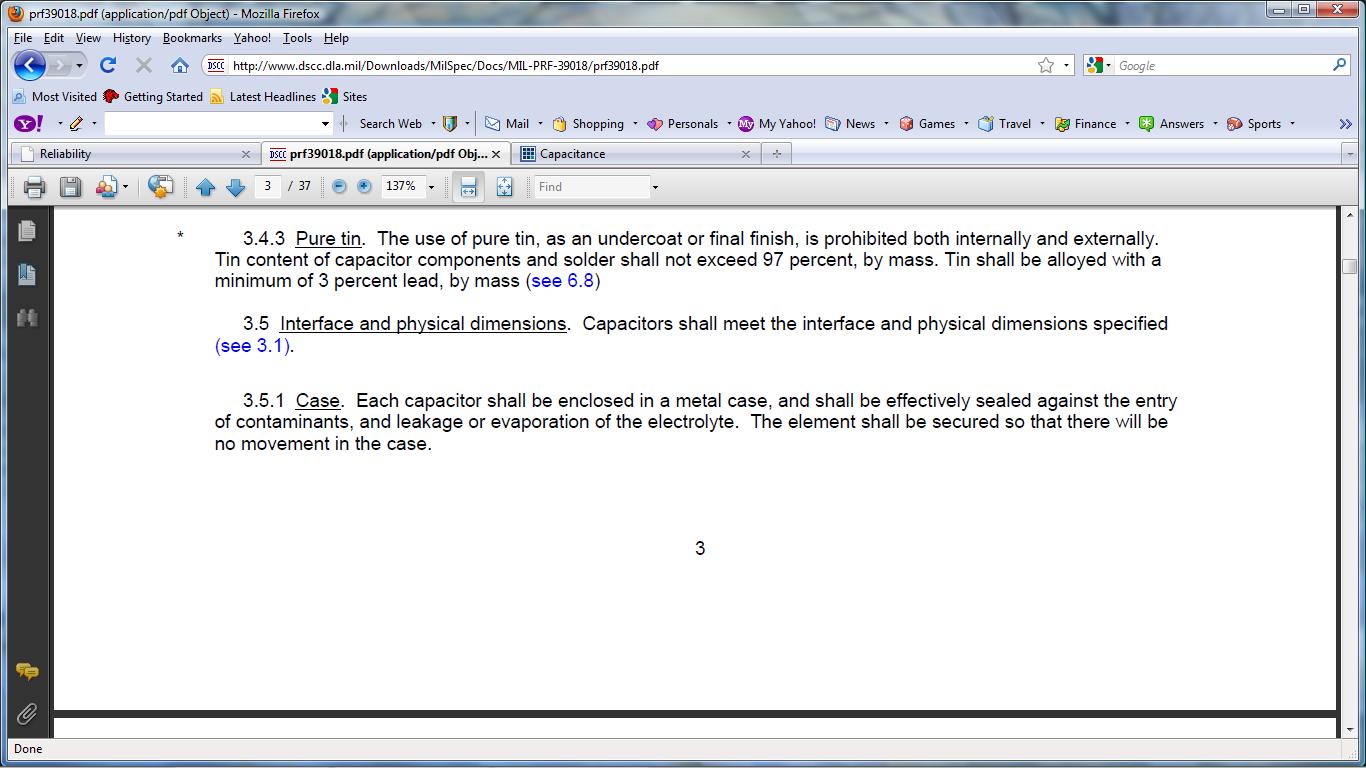
Task: Open the PDF Find options dropdown
Action: tap(655, 187)
